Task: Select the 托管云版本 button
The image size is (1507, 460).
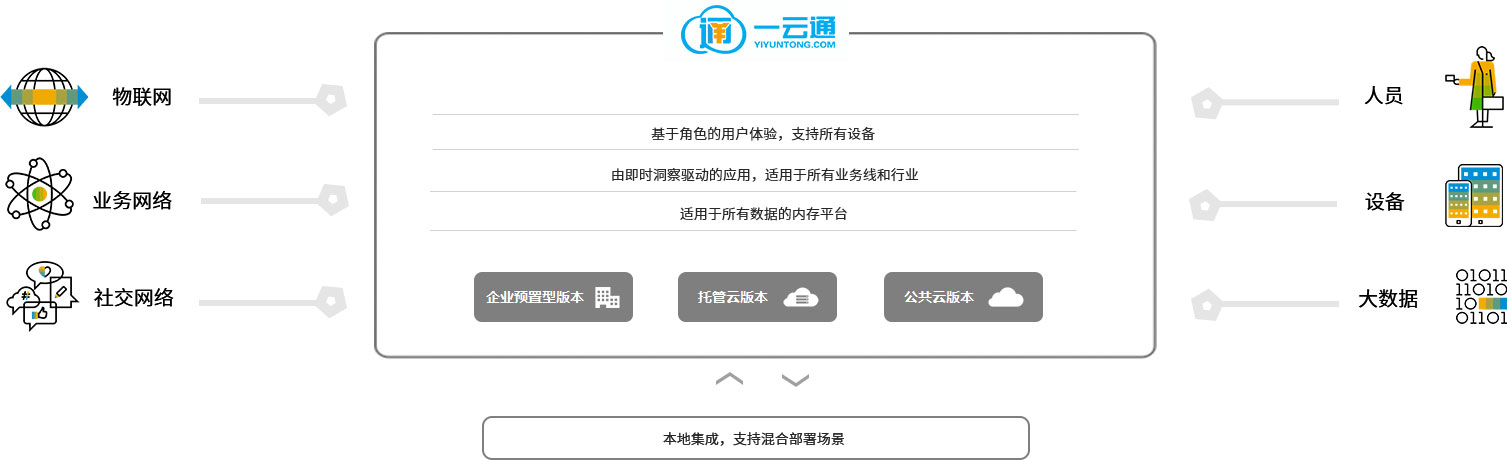Action: [x=757, y=297]
